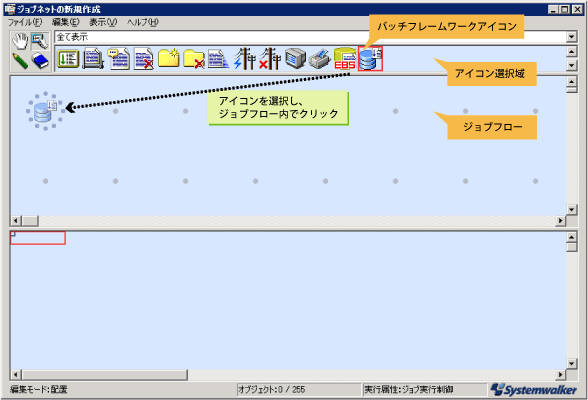Image resolution: width=588 pixels, height=400 pixels.
Task: Open the 編集 menu
Action: [66, 22]
